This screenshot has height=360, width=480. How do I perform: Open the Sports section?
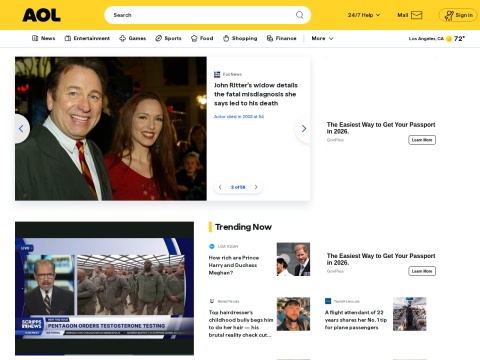168,38
